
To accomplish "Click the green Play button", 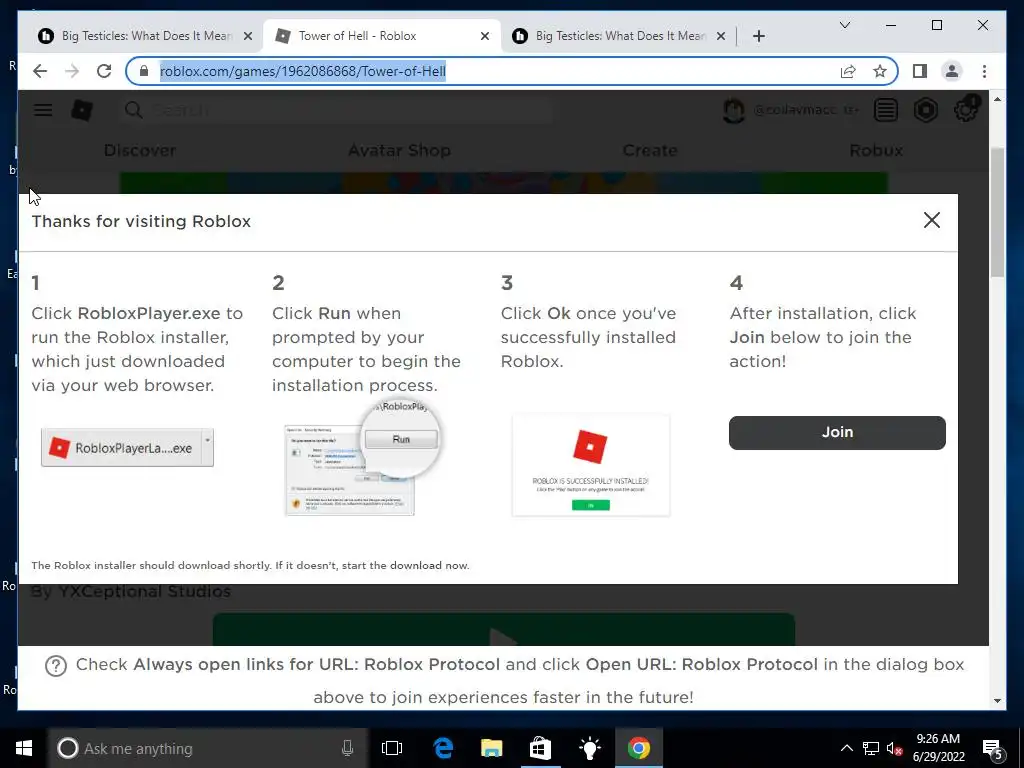I will (x=504, y=629).
